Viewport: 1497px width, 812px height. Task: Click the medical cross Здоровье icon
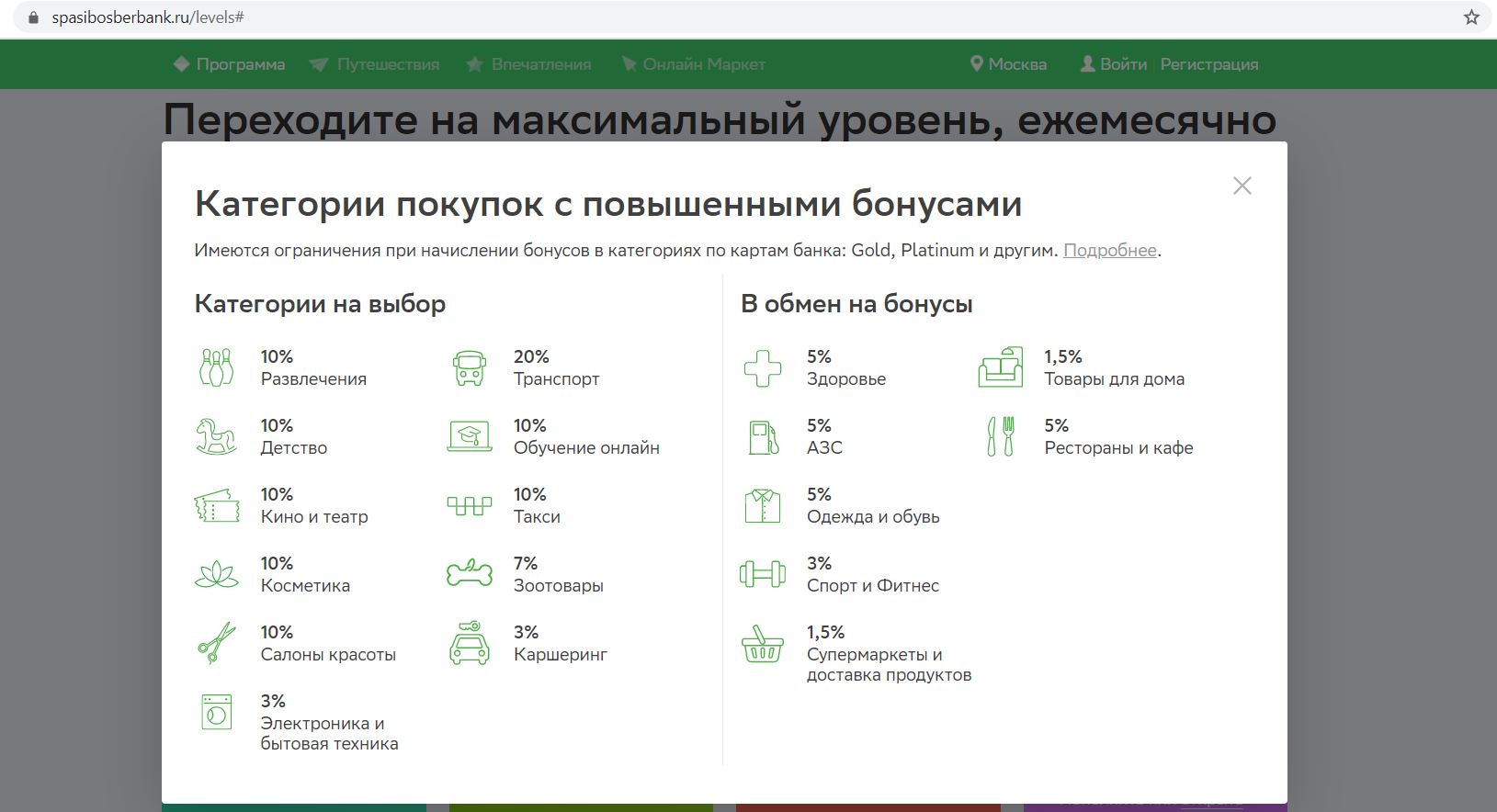point(763,367)
